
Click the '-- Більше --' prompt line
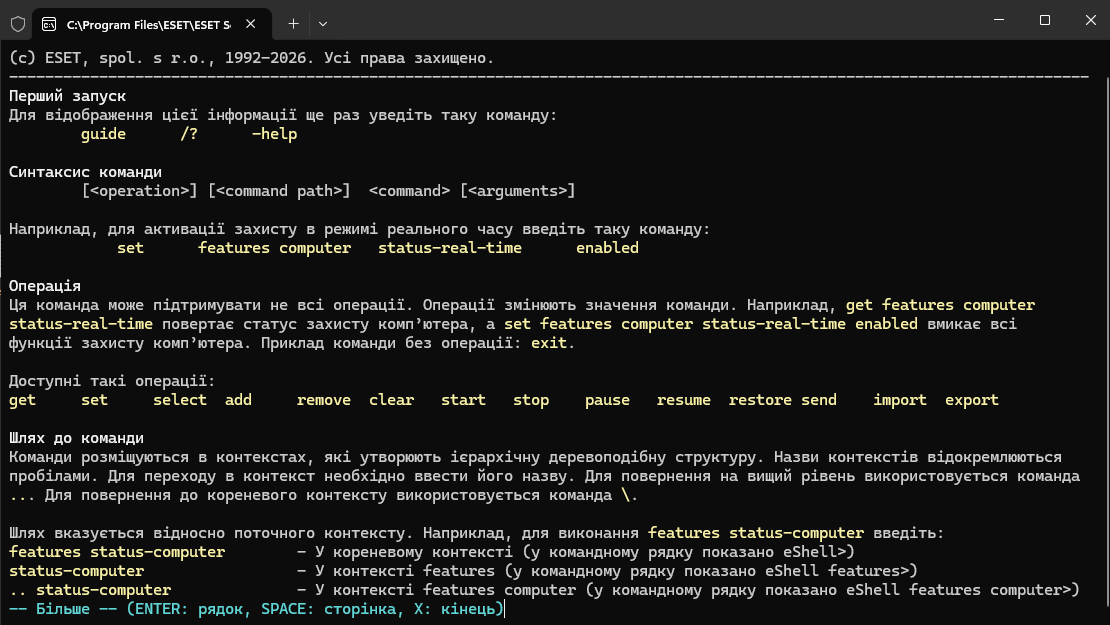[256, 609]
